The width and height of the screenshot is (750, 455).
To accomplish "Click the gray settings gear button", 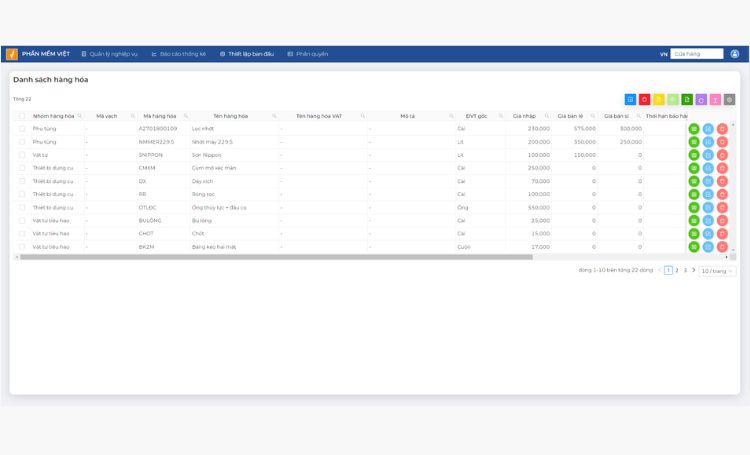I will (729, 100).
